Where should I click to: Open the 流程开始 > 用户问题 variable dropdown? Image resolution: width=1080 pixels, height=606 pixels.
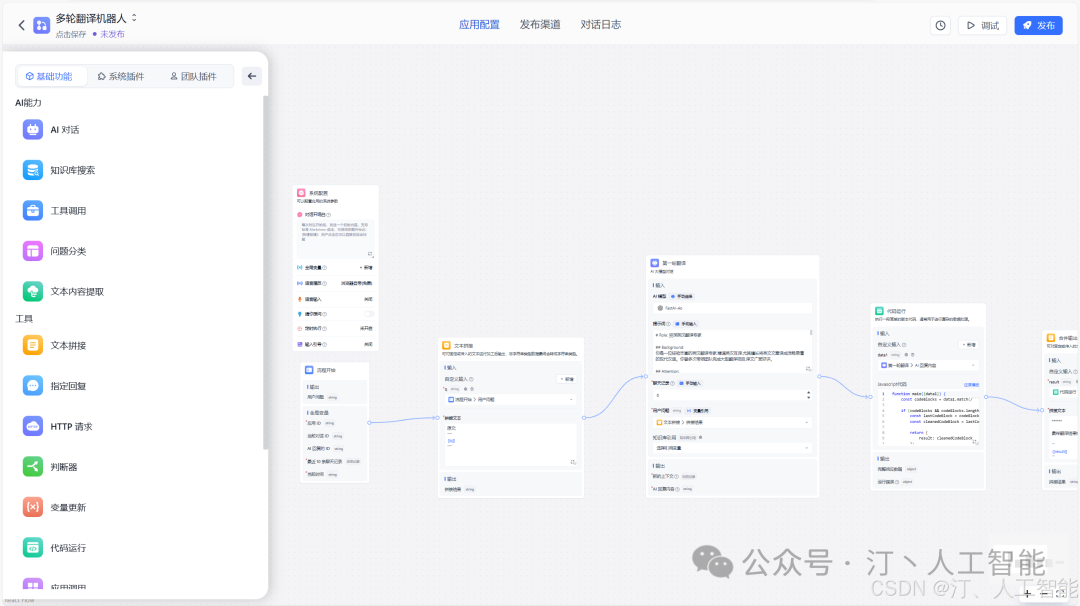point(510,399)
